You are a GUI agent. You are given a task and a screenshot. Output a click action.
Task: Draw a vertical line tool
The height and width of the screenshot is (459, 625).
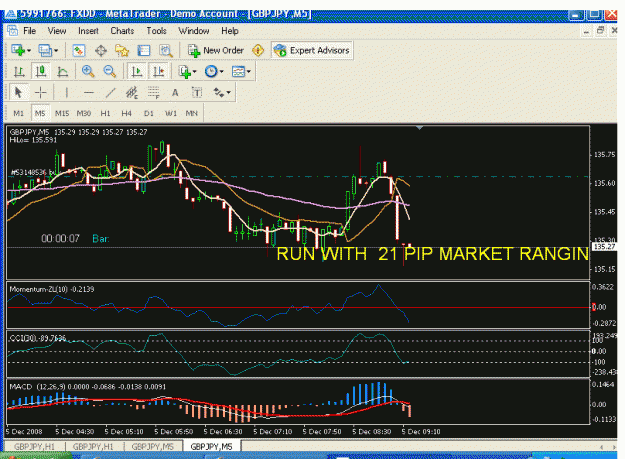[66, 92]
